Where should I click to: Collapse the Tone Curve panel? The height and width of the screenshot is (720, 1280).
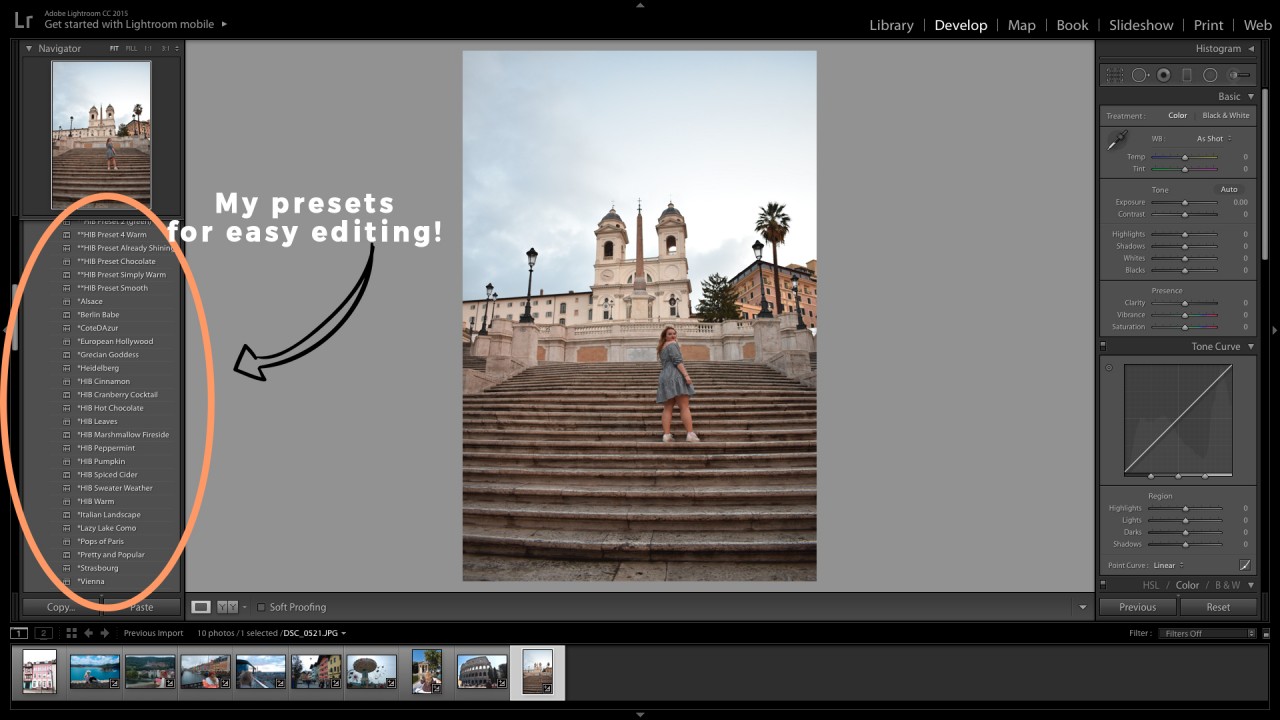(x=1250, y=347)
